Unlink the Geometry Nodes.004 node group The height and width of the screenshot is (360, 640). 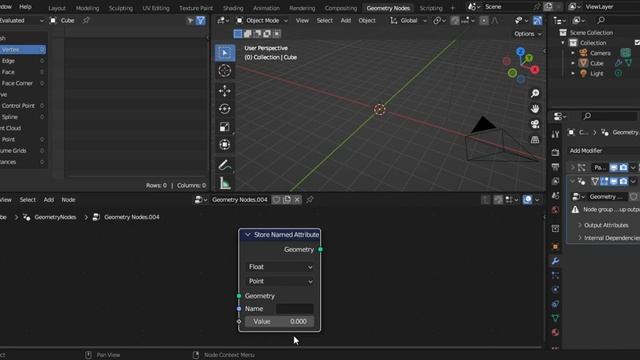point(297,200)
